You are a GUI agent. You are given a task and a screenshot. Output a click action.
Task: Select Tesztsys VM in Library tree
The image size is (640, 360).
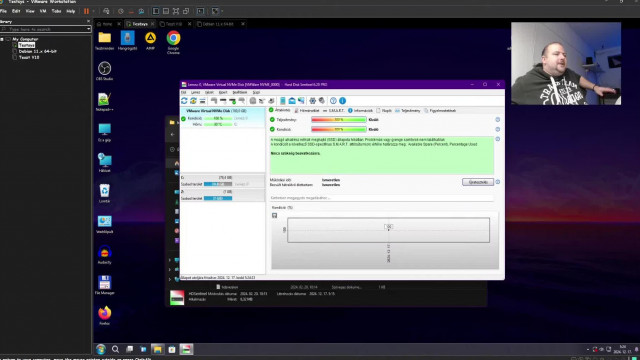point(26,45)
